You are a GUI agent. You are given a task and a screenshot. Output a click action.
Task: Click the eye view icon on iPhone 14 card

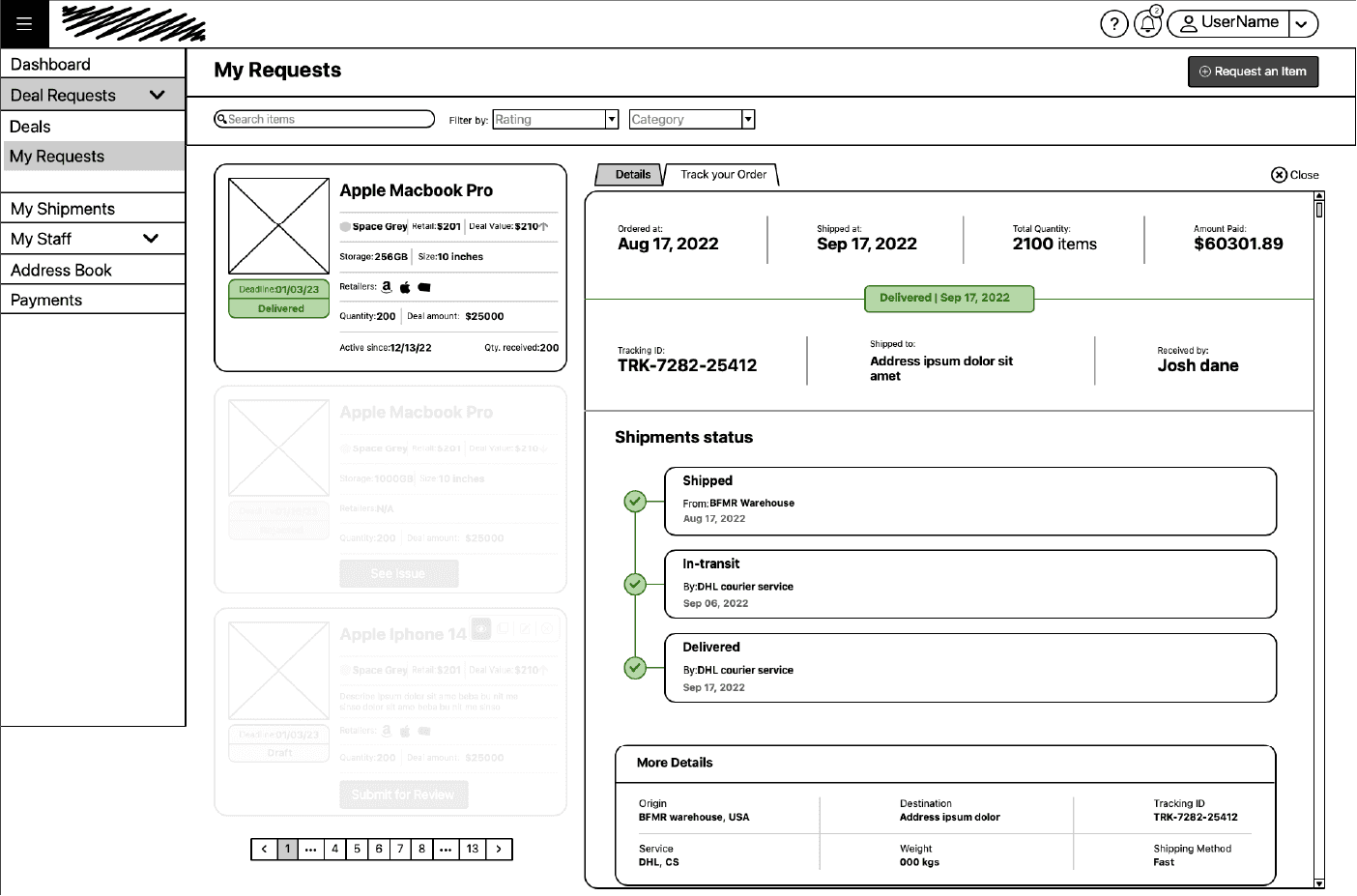[480, 628]
